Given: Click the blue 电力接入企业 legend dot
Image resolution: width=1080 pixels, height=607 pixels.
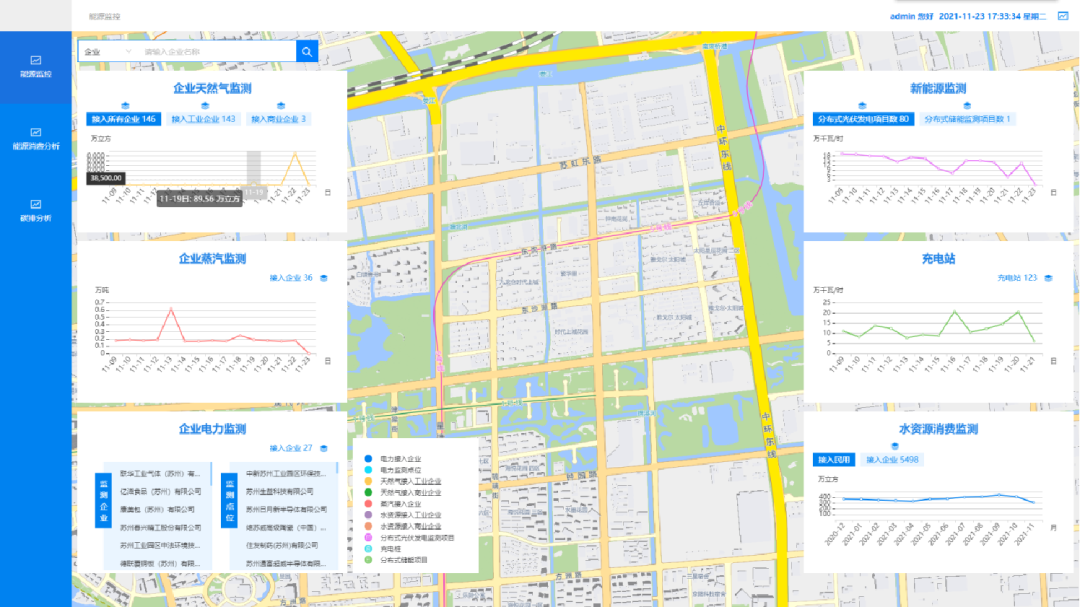Looking at the screenshot, I should [x=367, y=458].
